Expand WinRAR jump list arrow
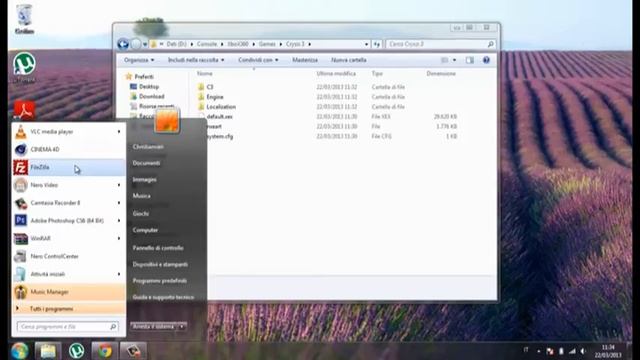 [119, 238]
